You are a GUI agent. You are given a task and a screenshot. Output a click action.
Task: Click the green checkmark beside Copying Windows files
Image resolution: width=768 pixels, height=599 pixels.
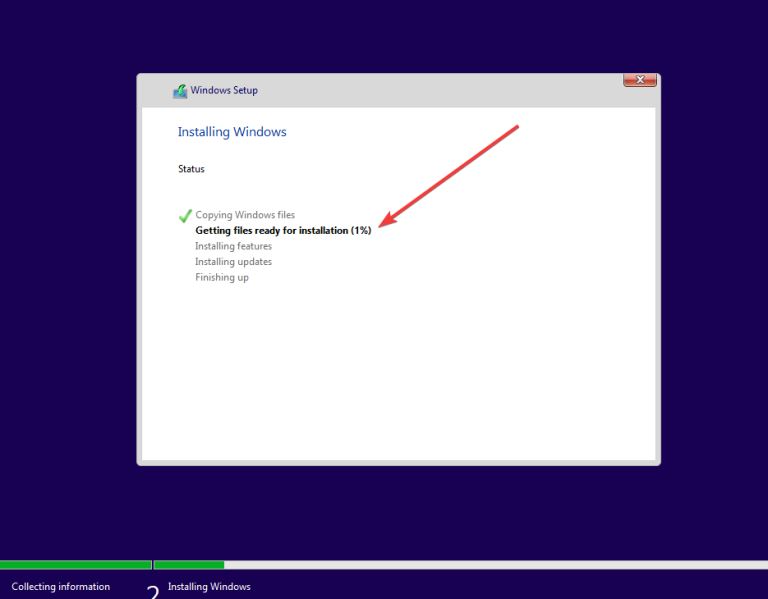[x=185, y=216]
